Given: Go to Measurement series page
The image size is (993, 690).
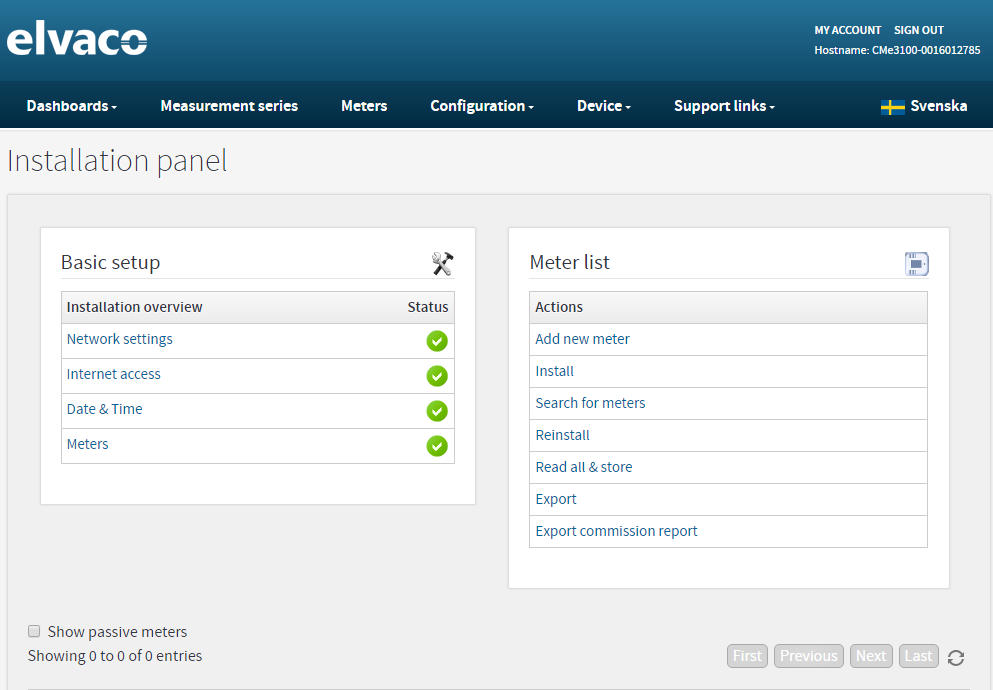Looking at the screenshot, I should coord(229,106).
